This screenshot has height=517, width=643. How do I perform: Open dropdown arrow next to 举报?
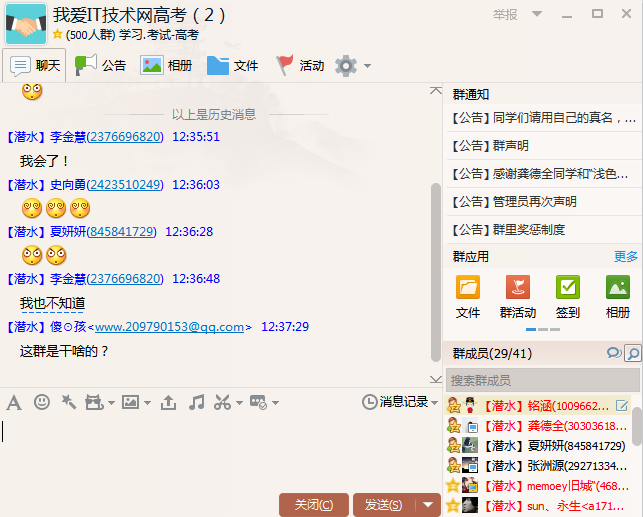tap(537, 14)
